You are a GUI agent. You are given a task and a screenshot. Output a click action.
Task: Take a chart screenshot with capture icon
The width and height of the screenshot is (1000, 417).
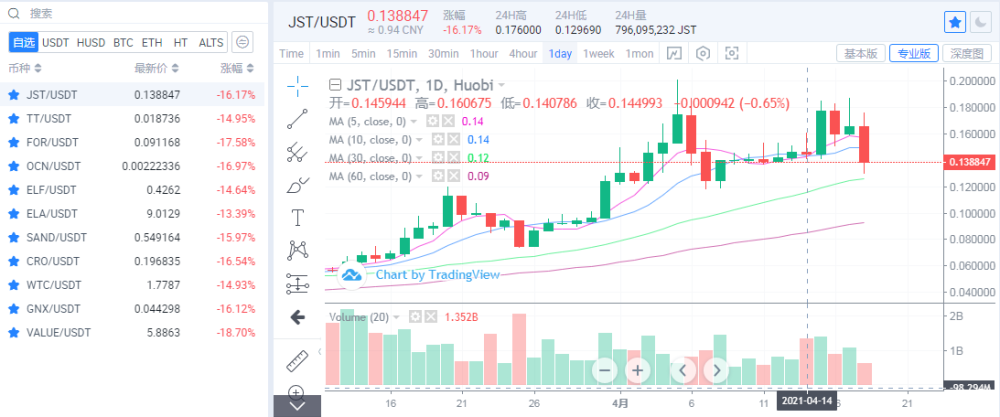pyautogui.click(x=732, y=54)
